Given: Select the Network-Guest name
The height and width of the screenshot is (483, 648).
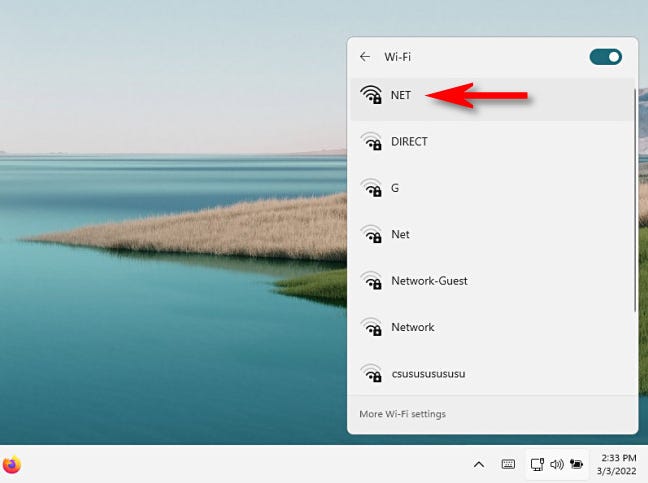Looking at the screenshot, I should coord(429,281).
